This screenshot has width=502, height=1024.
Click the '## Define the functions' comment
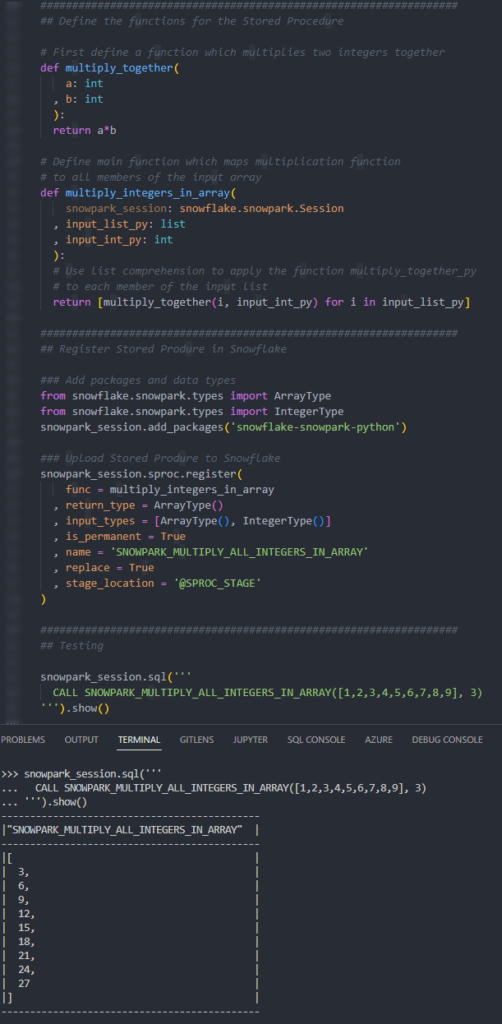(192, 21)
